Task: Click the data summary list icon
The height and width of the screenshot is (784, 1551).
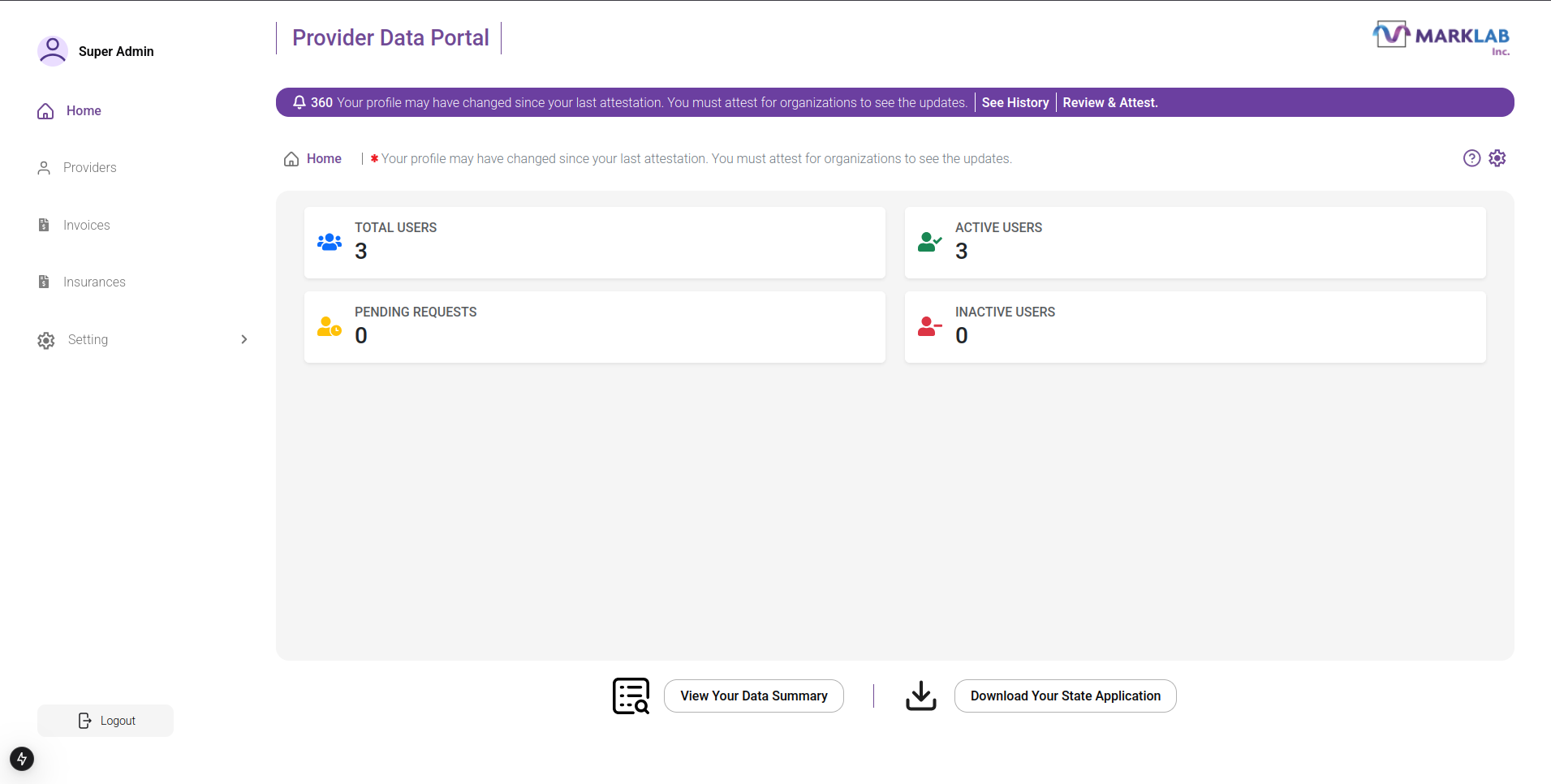Action: pos(631,696)
